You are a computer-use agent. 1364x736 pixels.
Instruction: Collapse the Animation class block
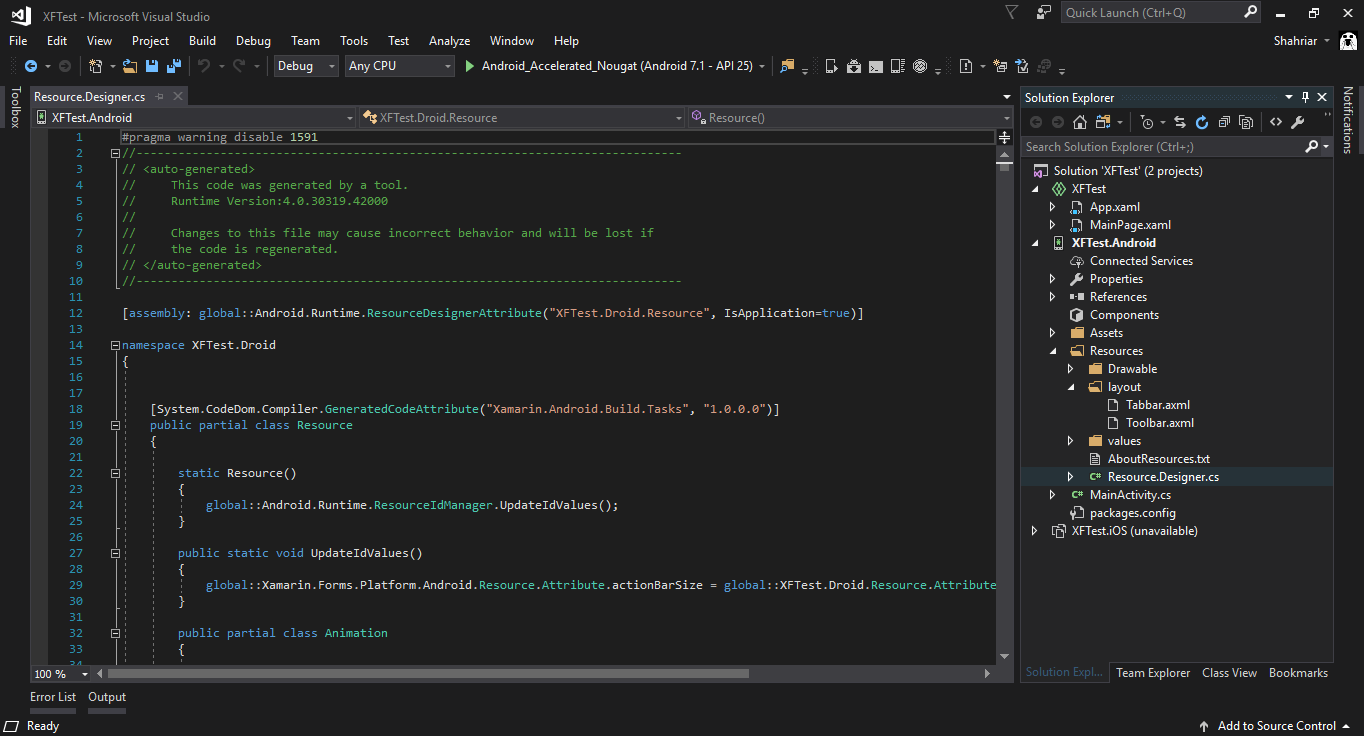[115, 633]
